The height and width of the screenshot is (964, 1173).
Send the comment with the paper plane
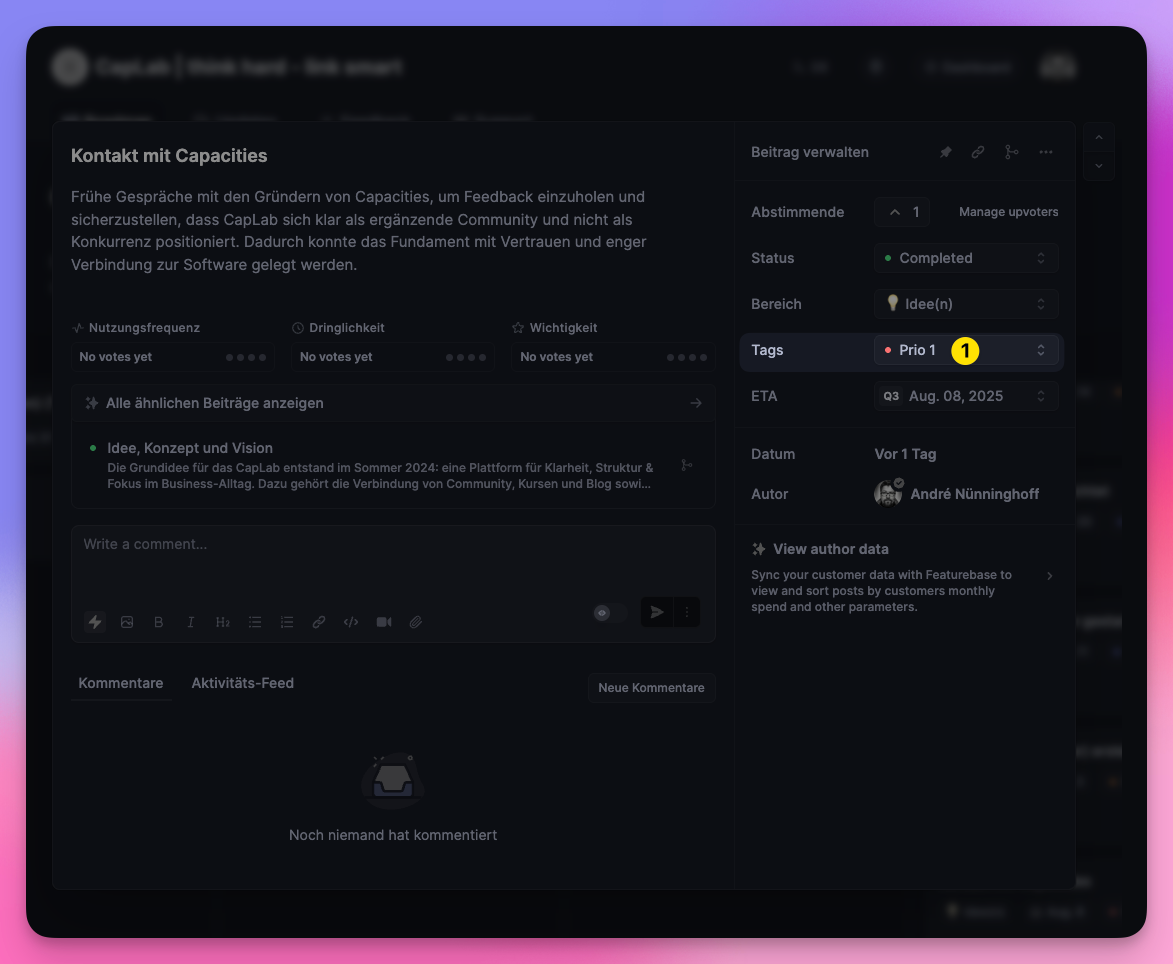tap(657, 613)
